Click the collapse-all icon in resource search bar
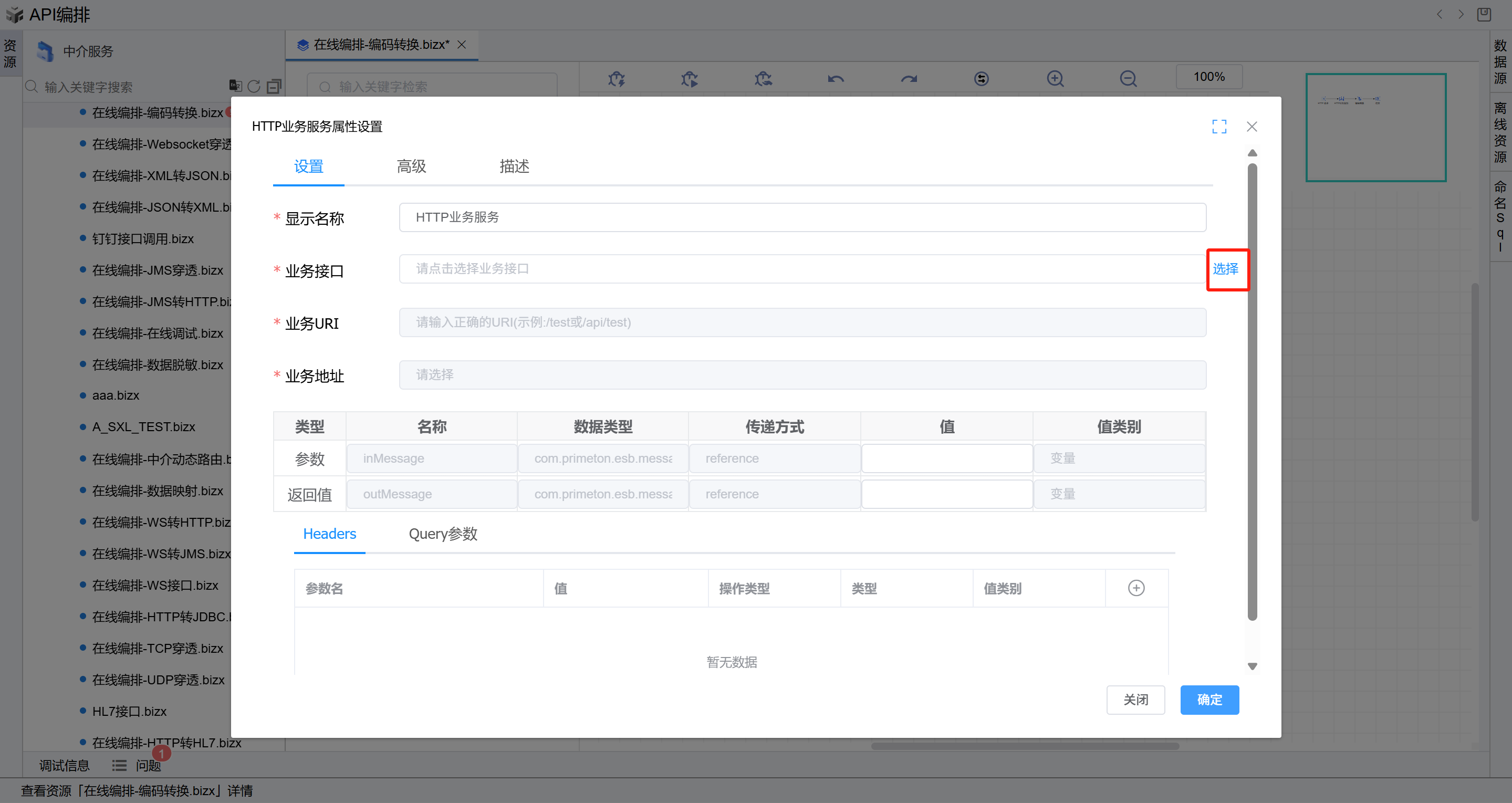 coord(274,86)
